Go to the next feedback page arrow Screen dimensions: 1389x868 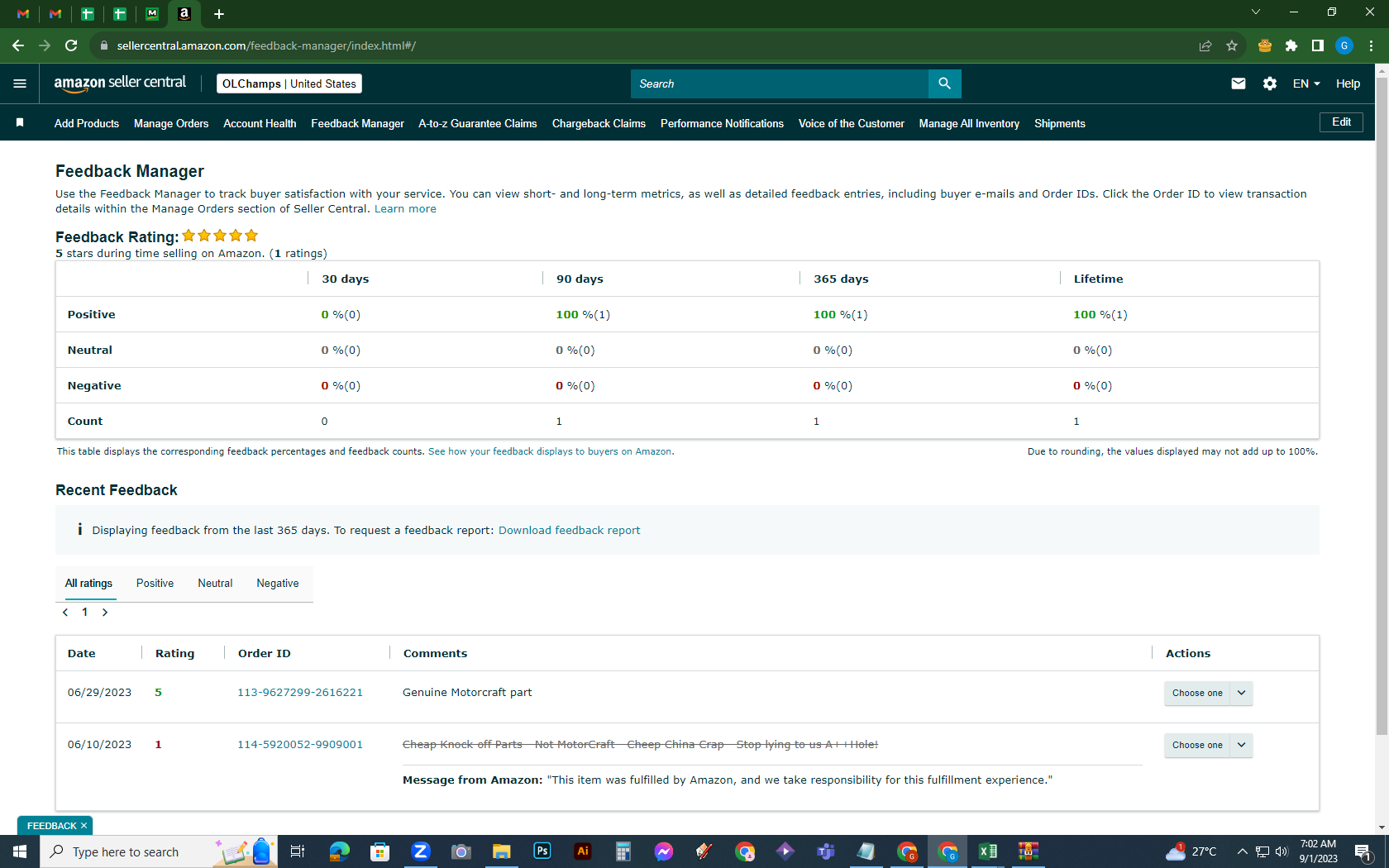(x=105, y=613)
